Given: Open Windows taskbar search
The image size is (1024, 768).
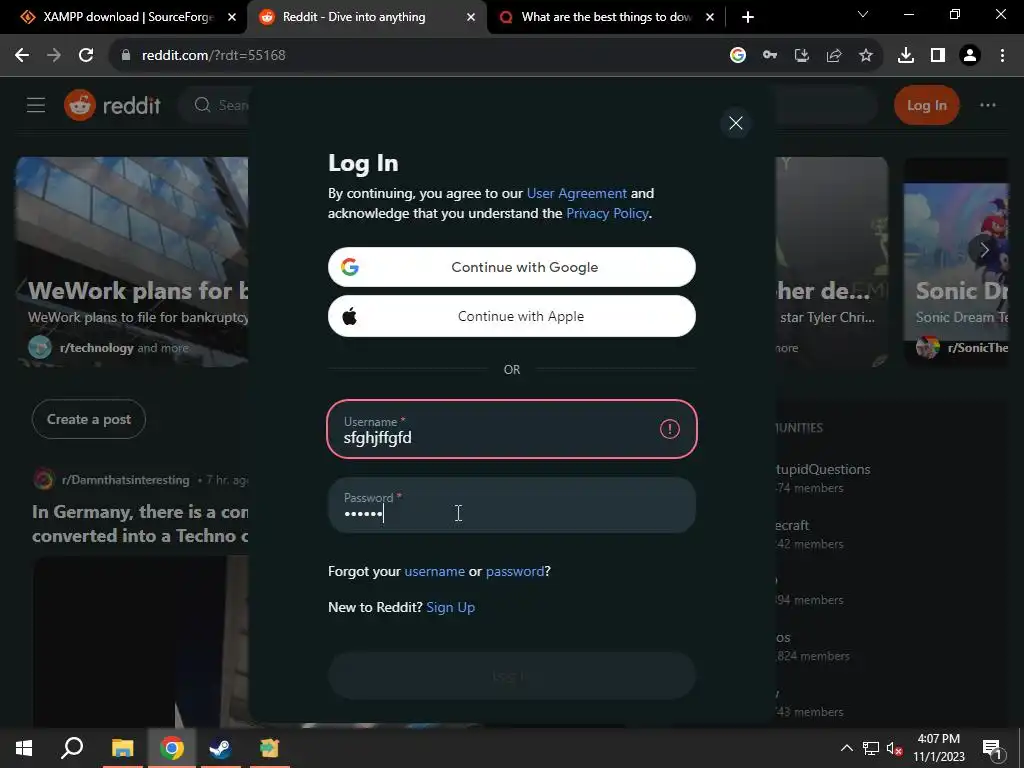Looking at the screenshot, I should tap(72, 748).
